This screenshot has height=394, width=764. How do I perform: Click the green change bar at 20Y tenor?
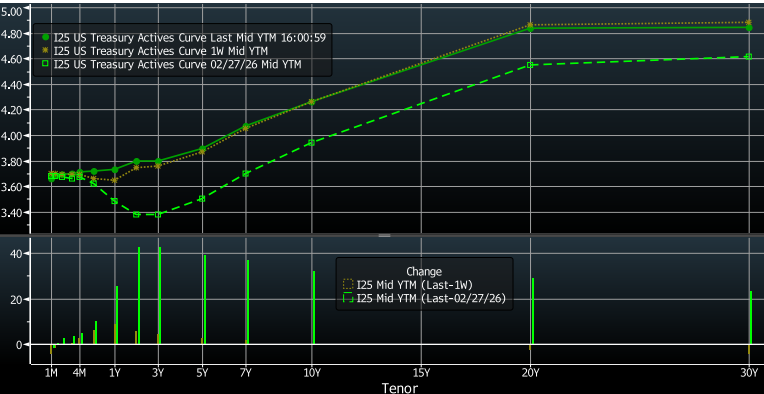pyautogui.click(x=533, y=311)
